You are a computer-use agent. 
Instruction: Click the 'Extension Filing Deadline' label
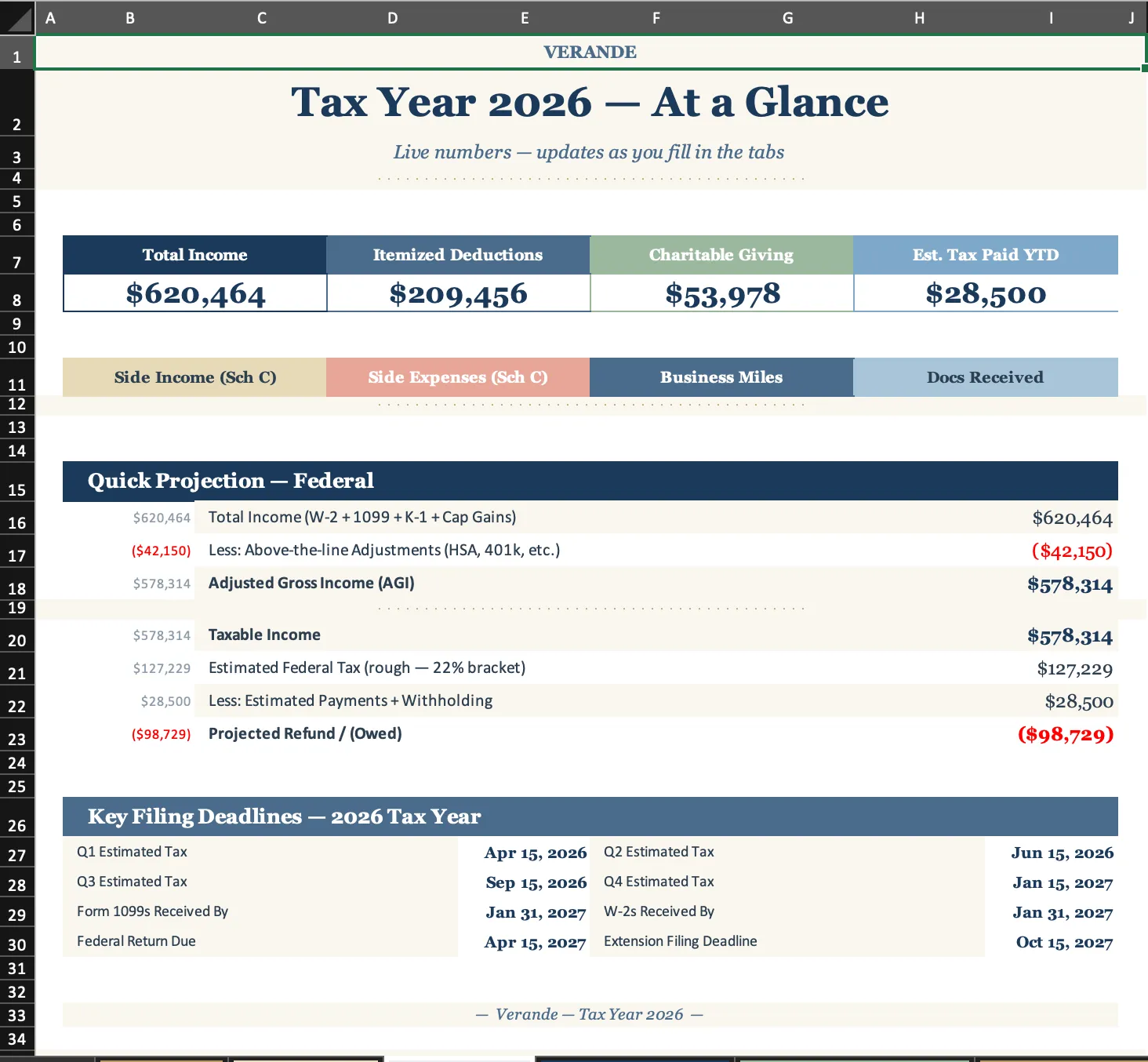click(681, 941)
